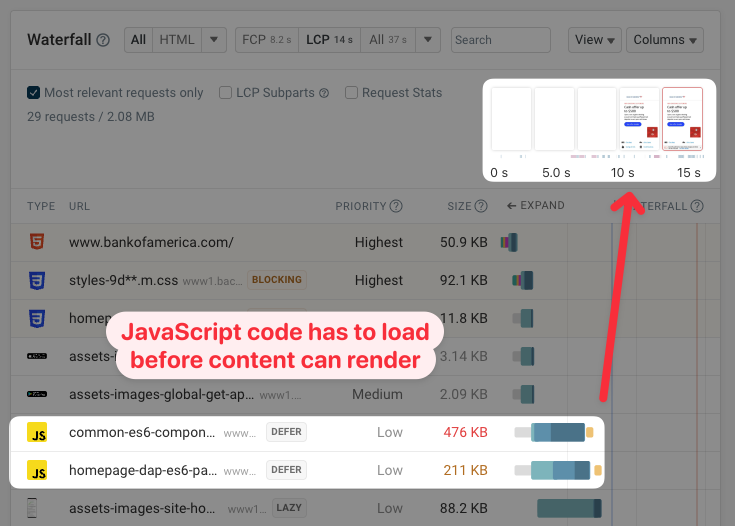Click the SIZE column header

click(459, 206)
